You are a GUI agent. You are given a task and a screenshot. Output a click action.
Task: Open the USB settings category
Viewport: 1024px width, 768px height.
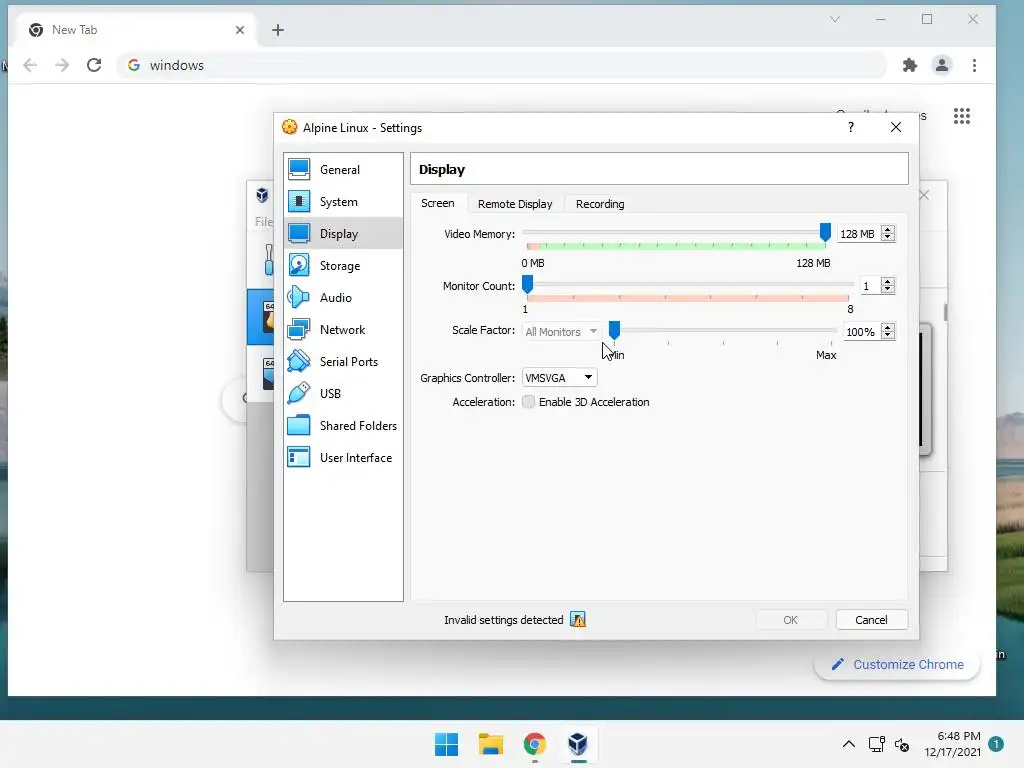pos(343,393)
